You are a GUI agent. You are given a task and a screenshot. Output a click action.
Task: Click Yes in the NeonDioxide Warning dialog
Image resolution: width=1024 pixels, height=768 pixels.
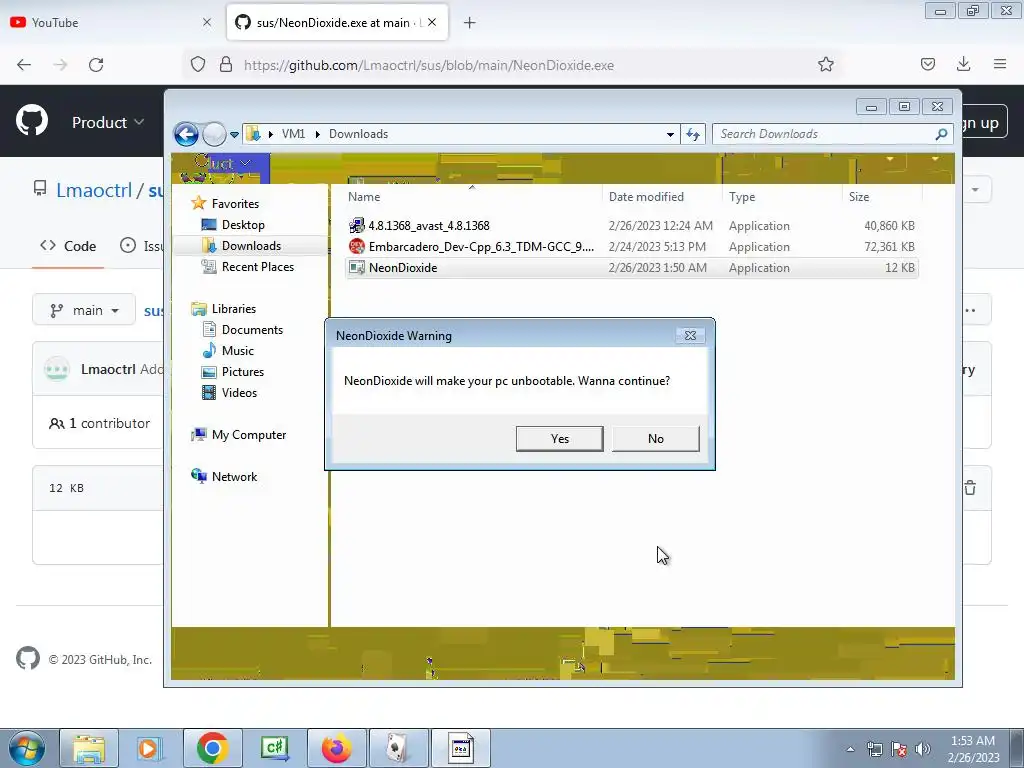[x=560, y=439]
